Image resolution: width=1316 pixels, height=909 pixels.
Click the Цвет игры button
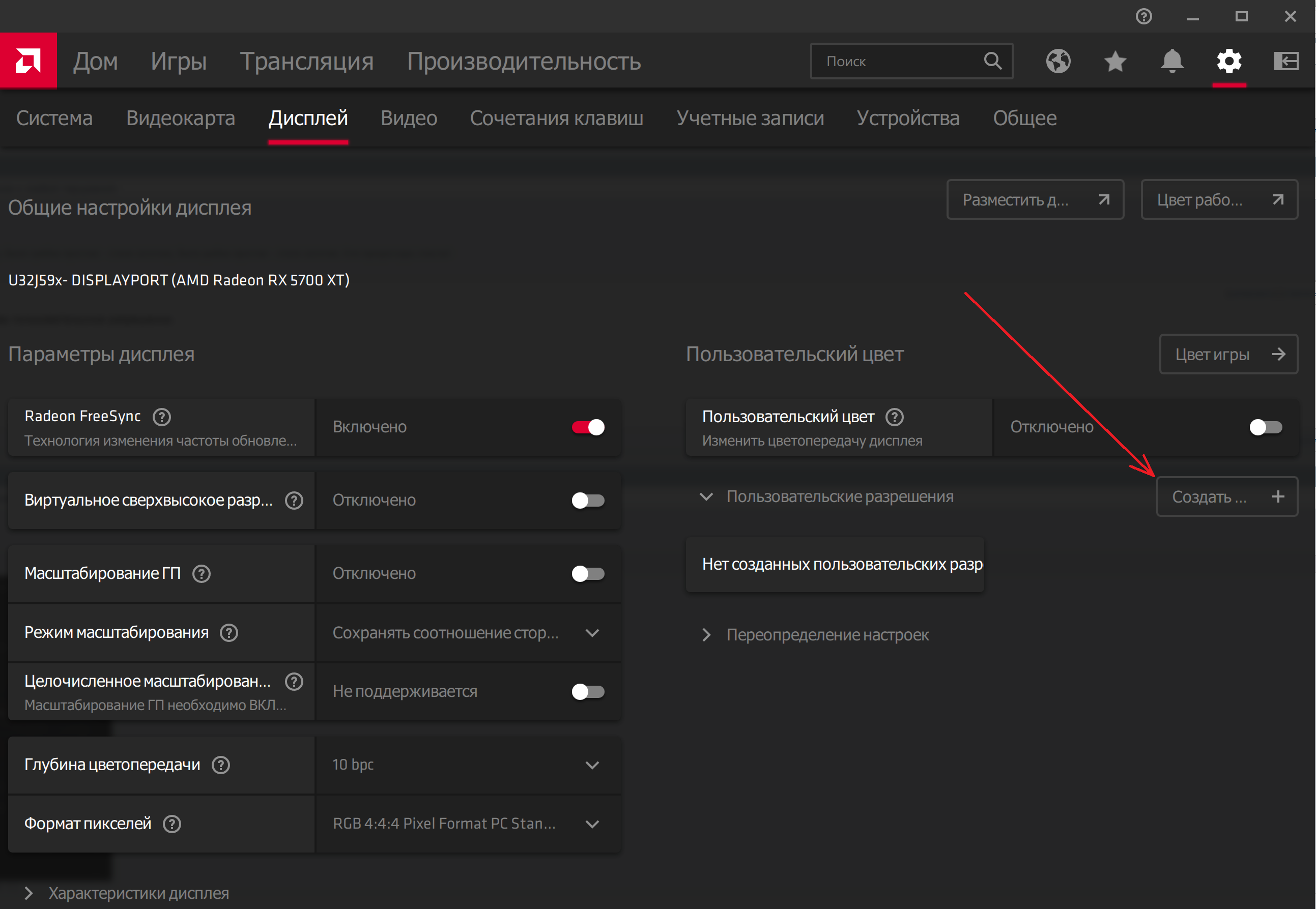tap(1228, 354)
